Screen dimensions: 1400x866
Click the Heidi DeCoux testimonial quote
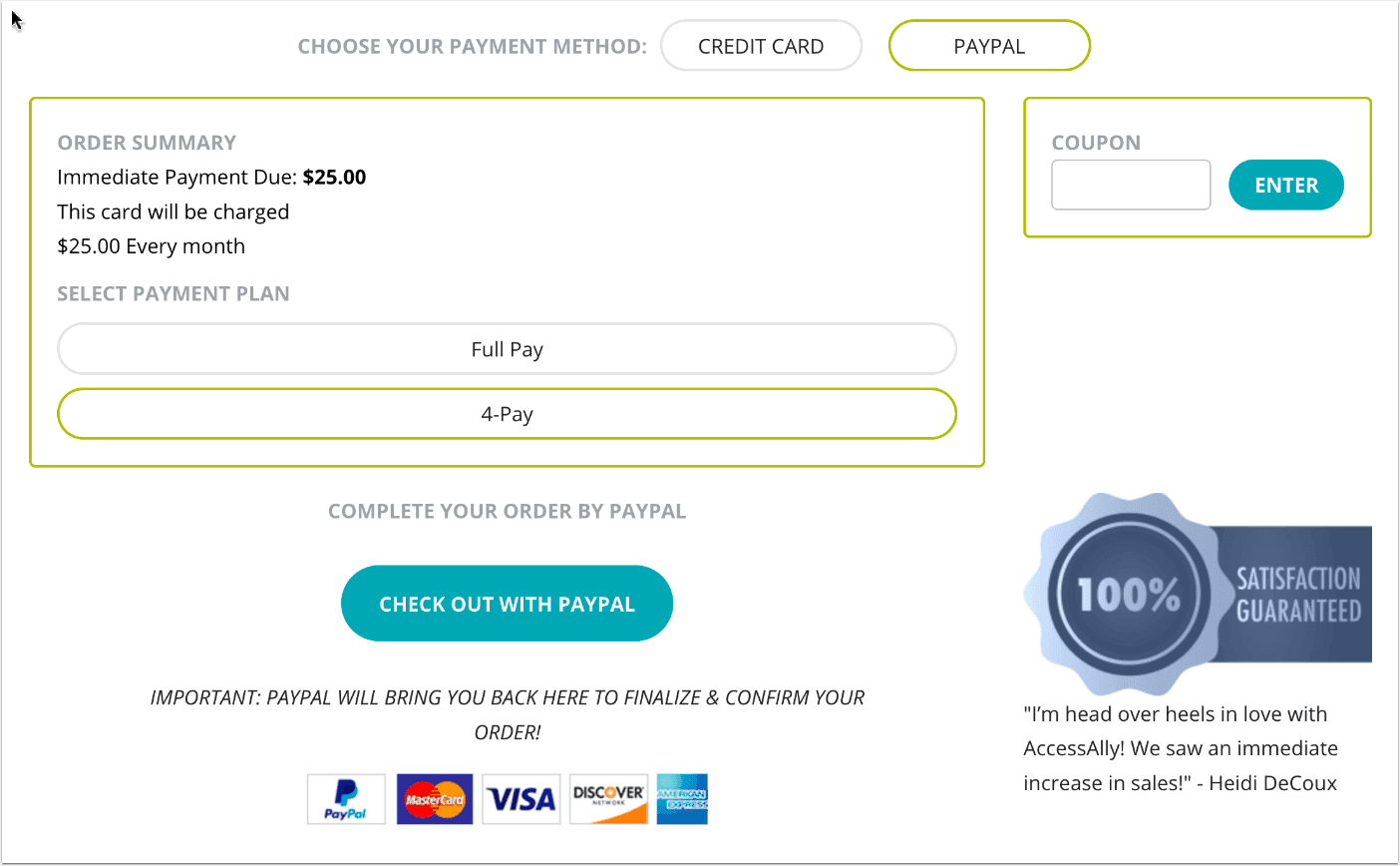pos(1180,748)
